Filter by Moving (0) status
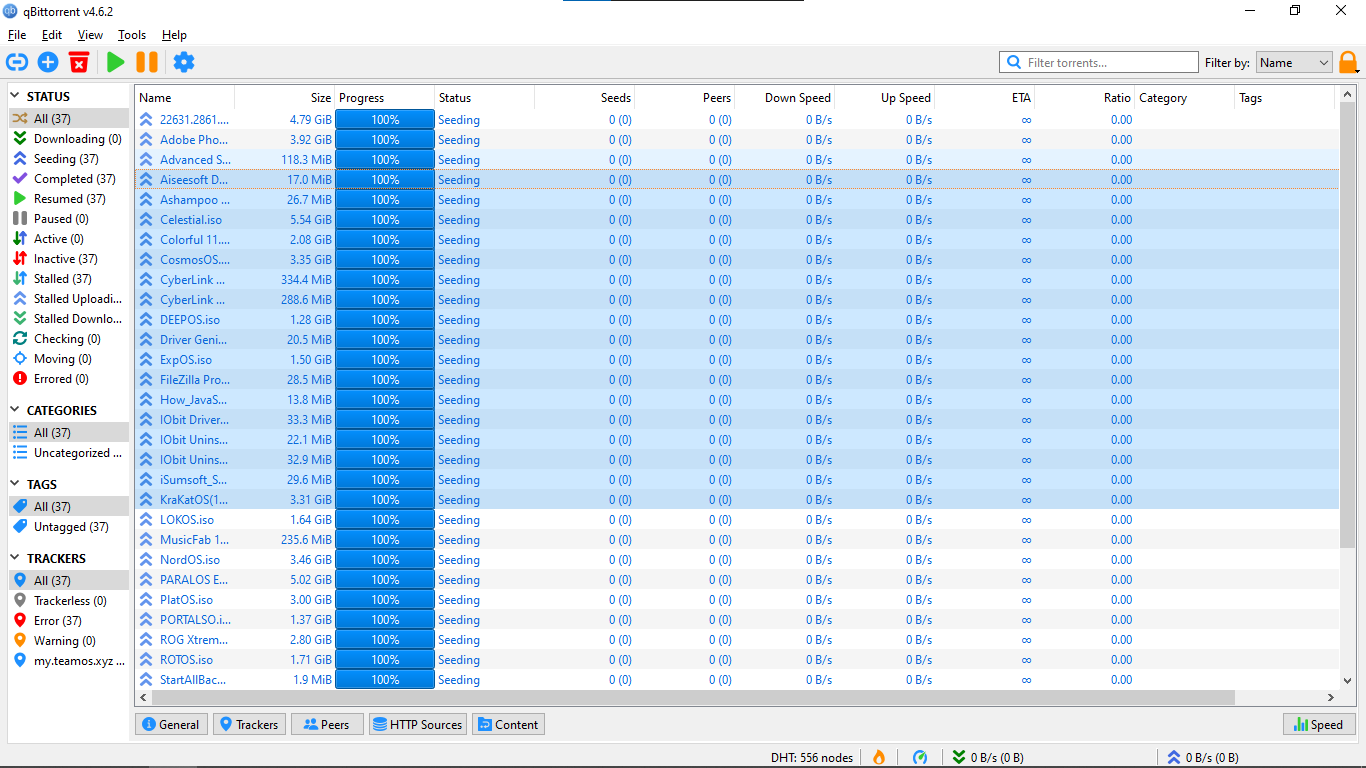The image size is (1366, 768). point(68,359)
